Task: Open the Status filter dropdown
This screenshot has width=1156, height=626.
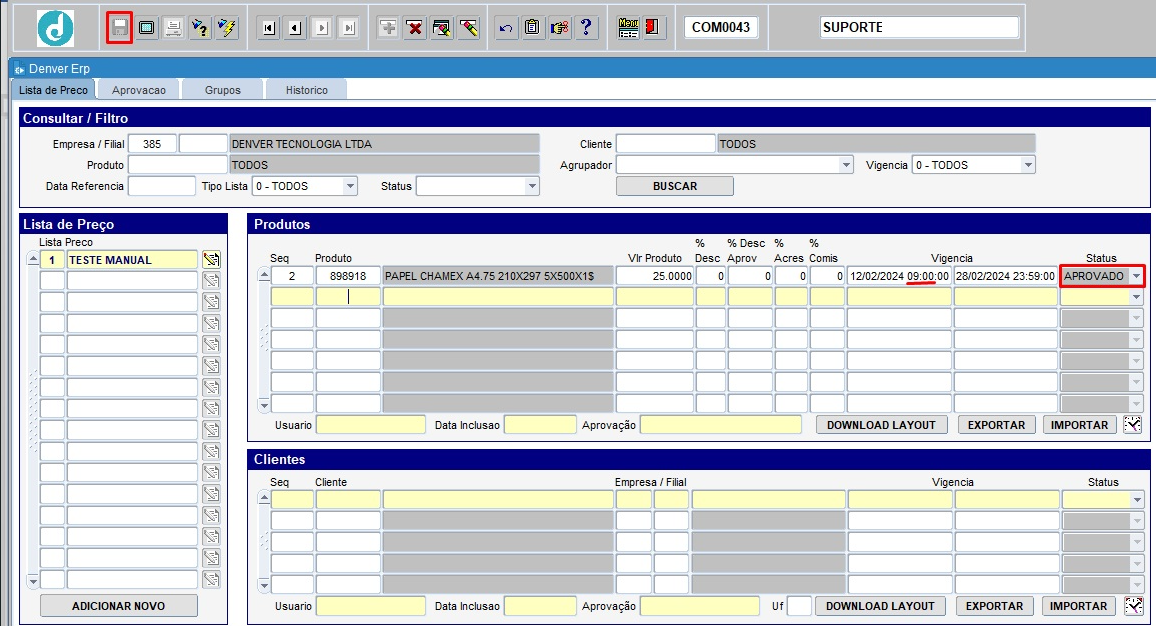Action: click(532, 187)
